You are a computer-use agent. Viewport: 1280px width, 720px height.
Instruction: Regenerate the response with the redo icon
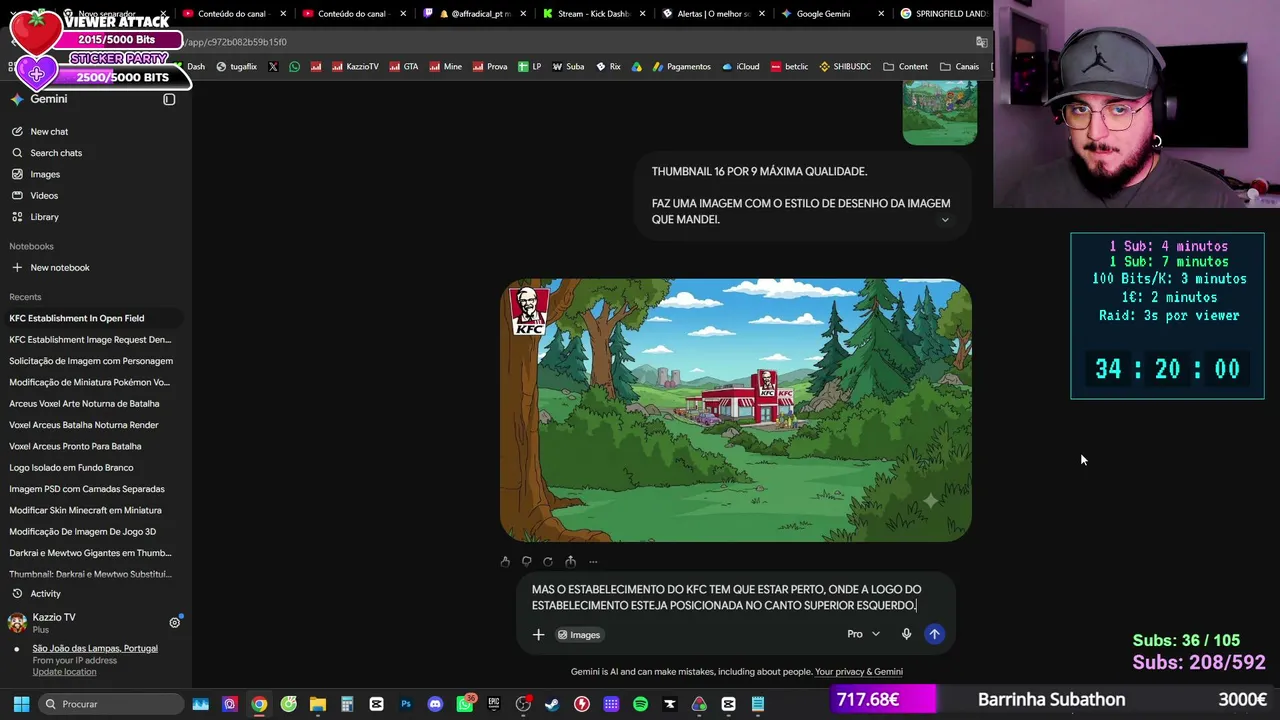pos(548,562)
